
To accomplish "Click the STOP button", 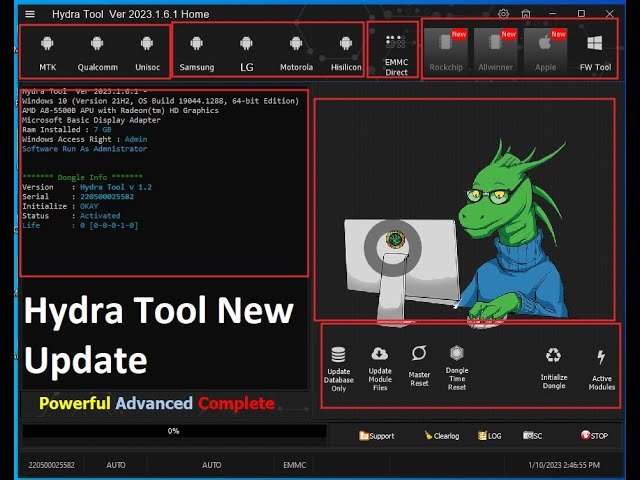I will (x=594, y=436).
